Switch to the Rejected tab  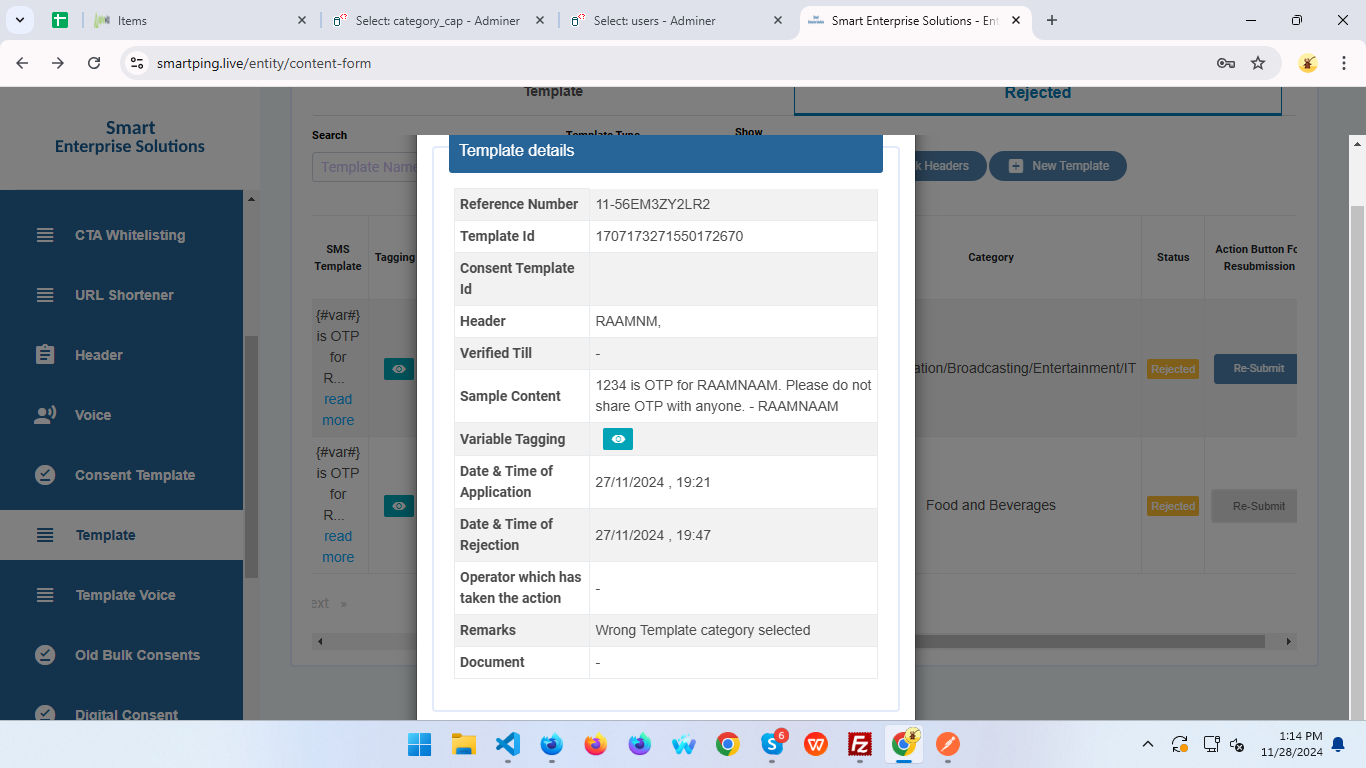click(x=1037, y=93)
